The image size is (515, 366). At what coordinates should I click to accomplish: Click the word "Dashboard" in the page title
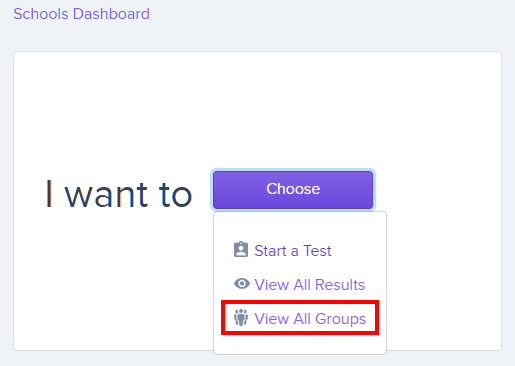111,14
